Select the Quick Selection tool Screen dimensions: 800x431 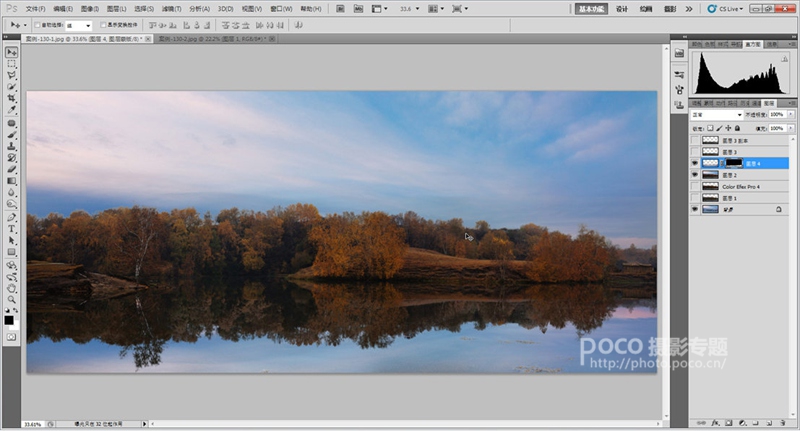(11, 87)
